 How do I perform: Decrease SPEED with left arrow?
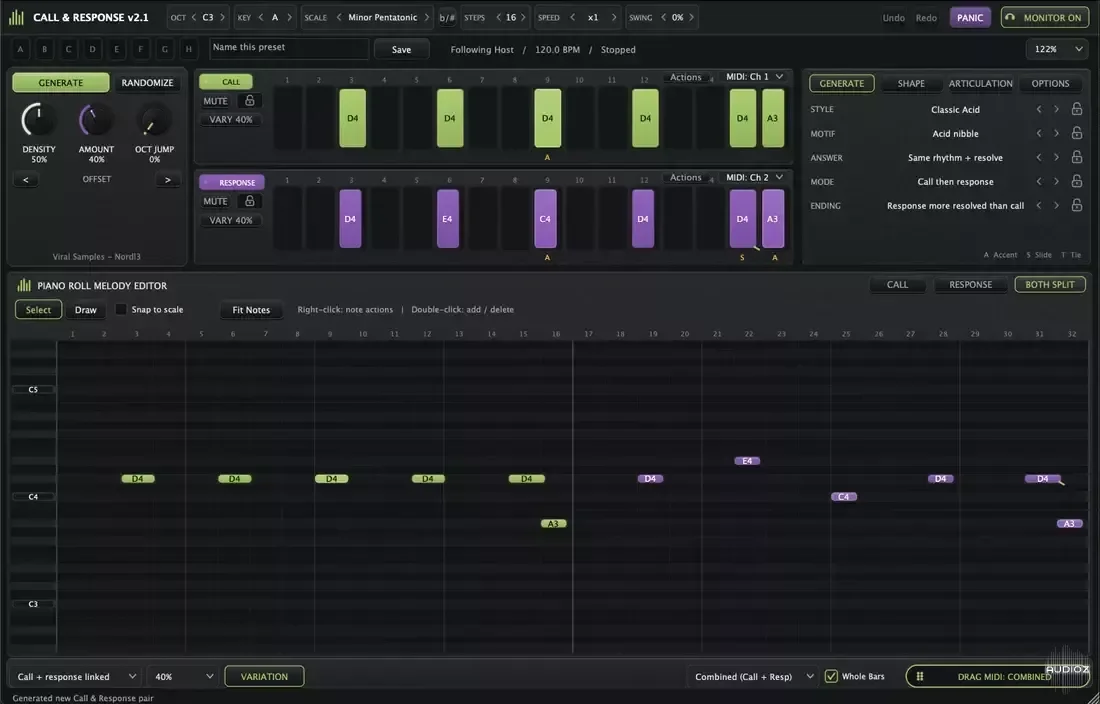point(572,18)
